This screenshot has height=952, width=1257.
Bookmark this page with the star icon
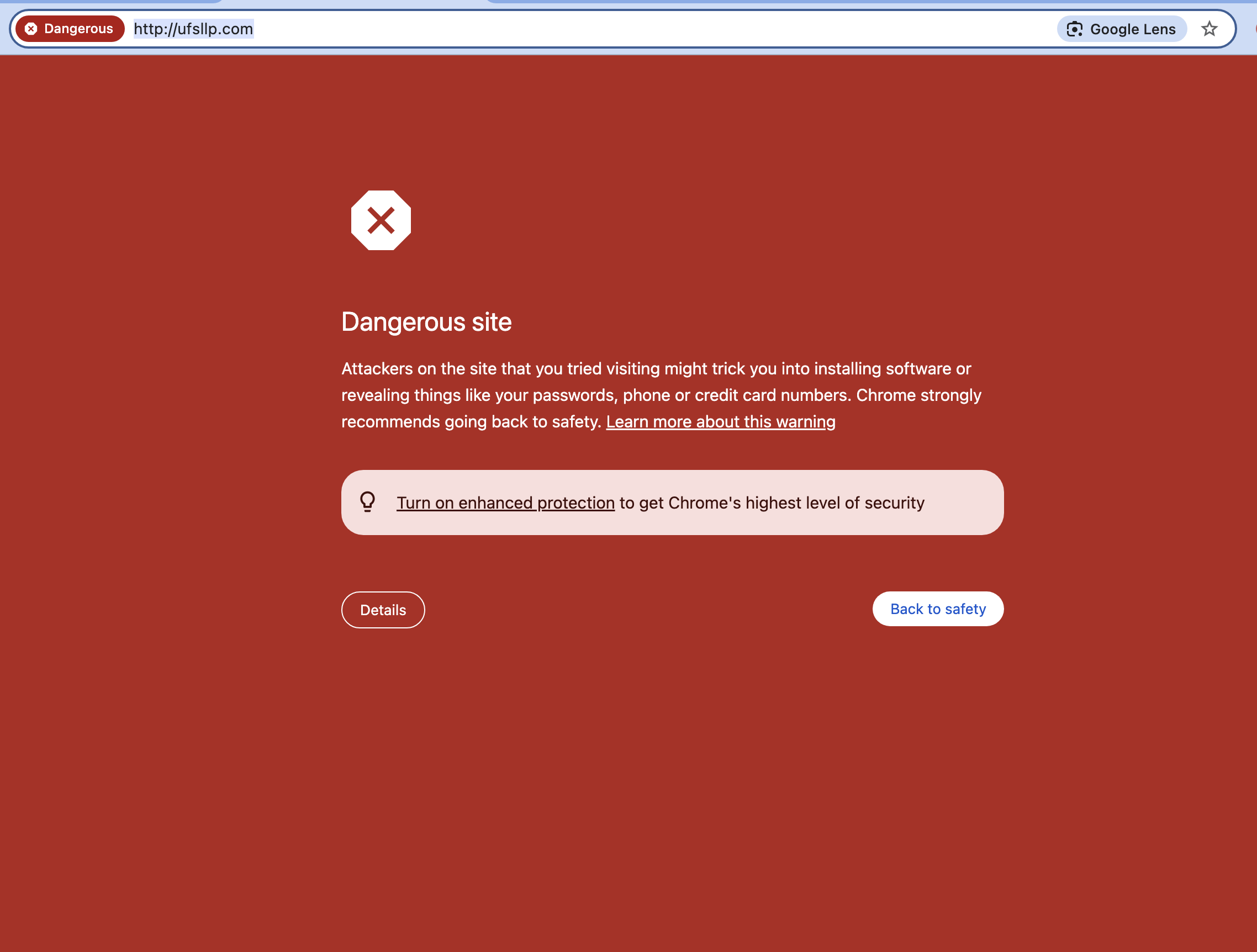pyautogui.click(x=1209, y=29)
